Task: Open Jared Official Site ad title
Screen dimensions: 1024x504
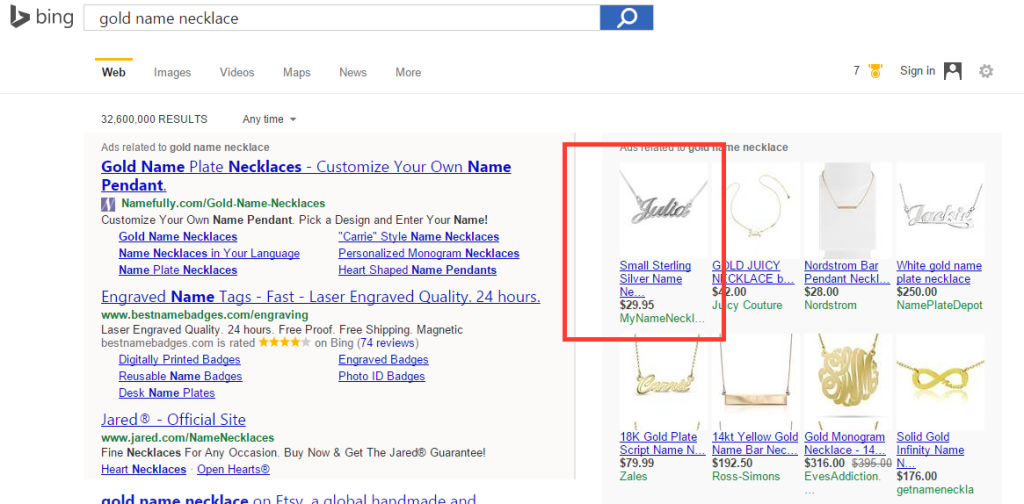Action: tap(173, 420)
